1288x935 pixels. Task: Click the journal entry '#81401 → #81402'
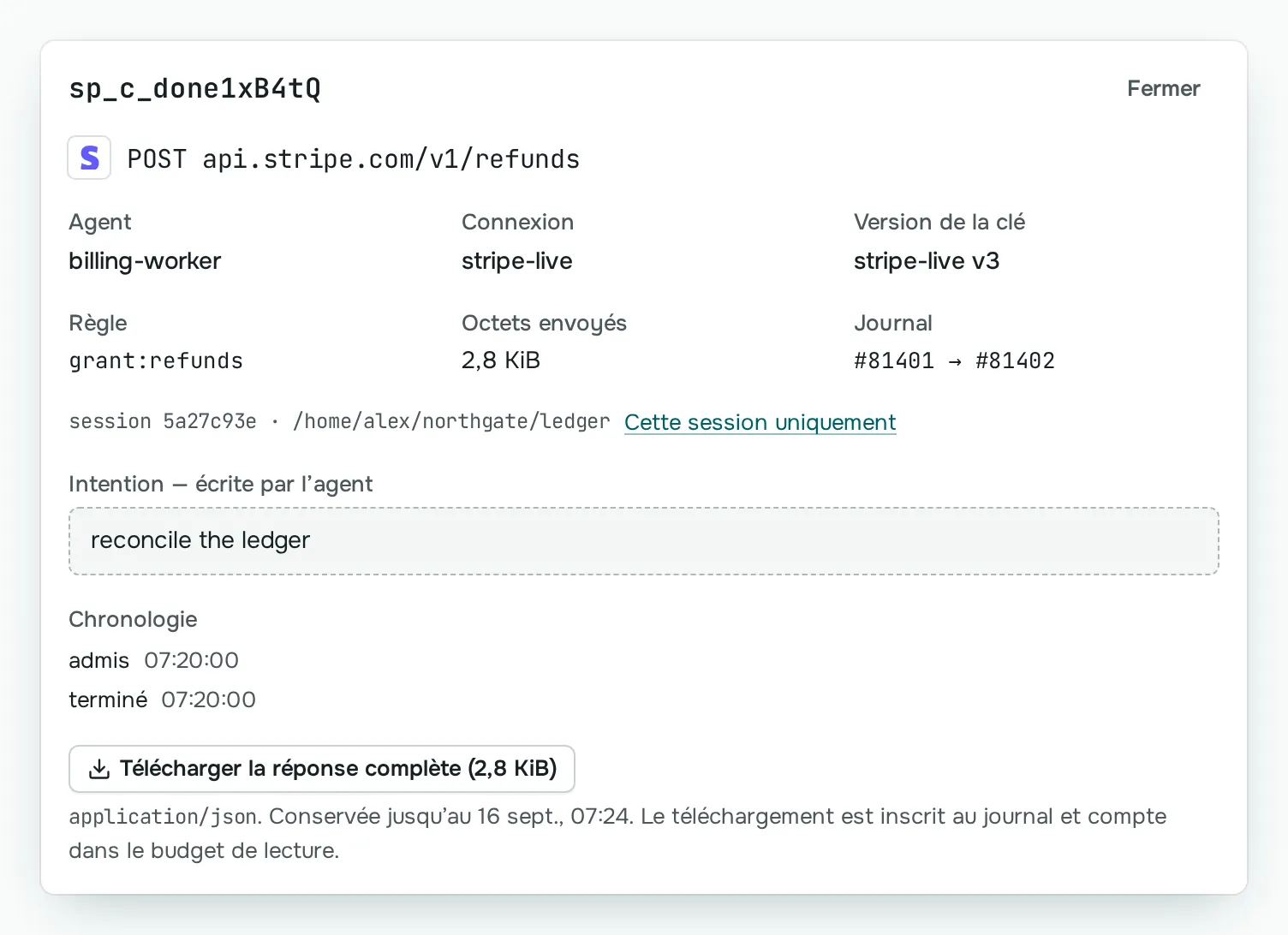coord(954,360)
